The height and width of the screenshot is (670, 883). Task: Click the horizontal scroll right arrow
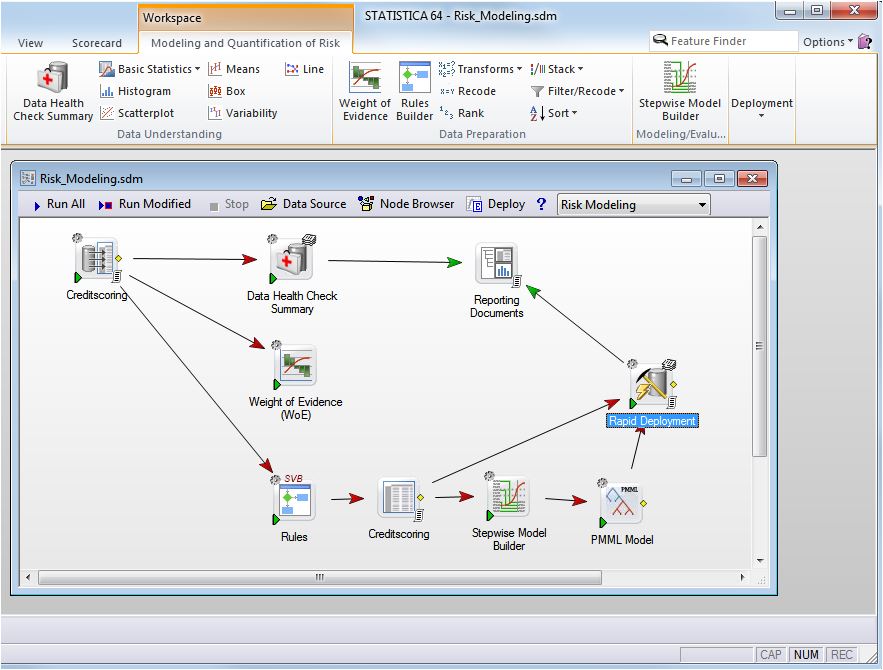click(742, 577)
